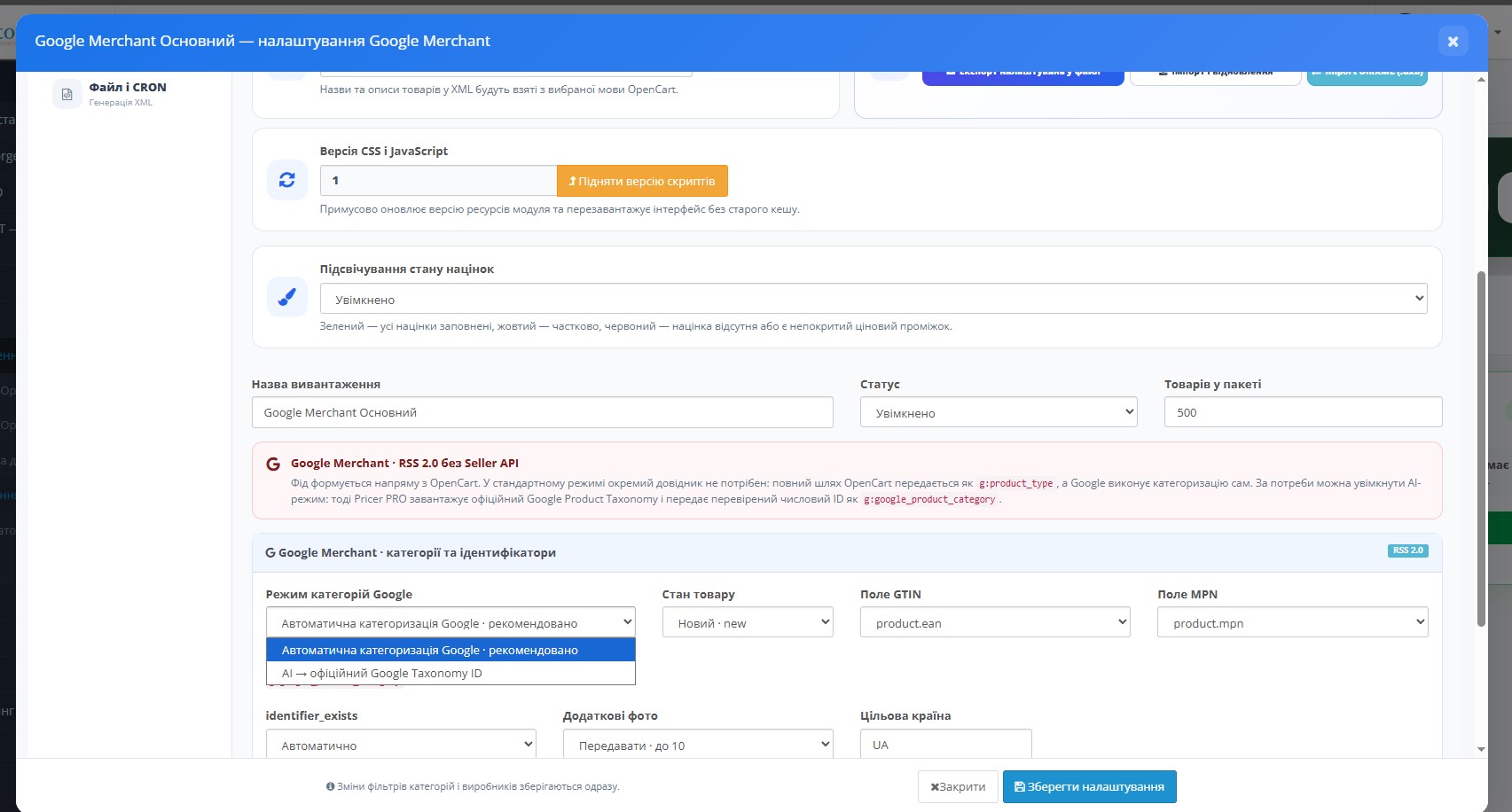
Task: Click the Закрити button
Action: (x=958, y=786)
